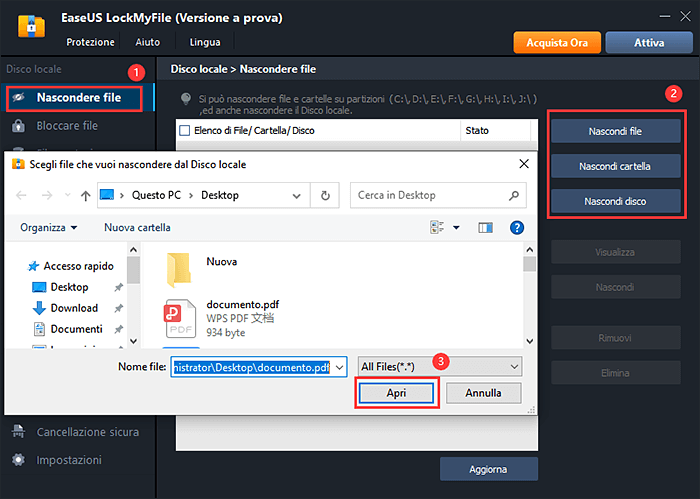Click down arrow of navigation tree scrollbar
Viewport: 700px width, 499px height.
click(133, 341)
